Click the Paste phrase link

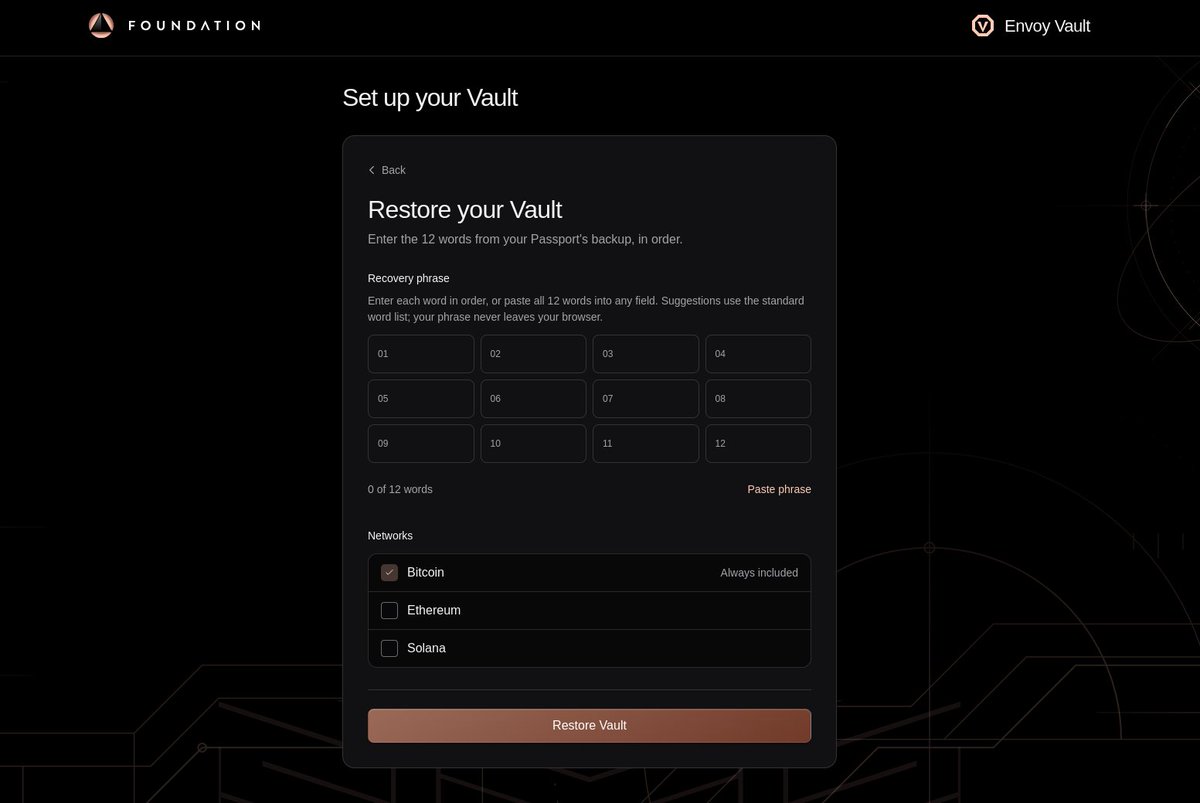(779, 489)
